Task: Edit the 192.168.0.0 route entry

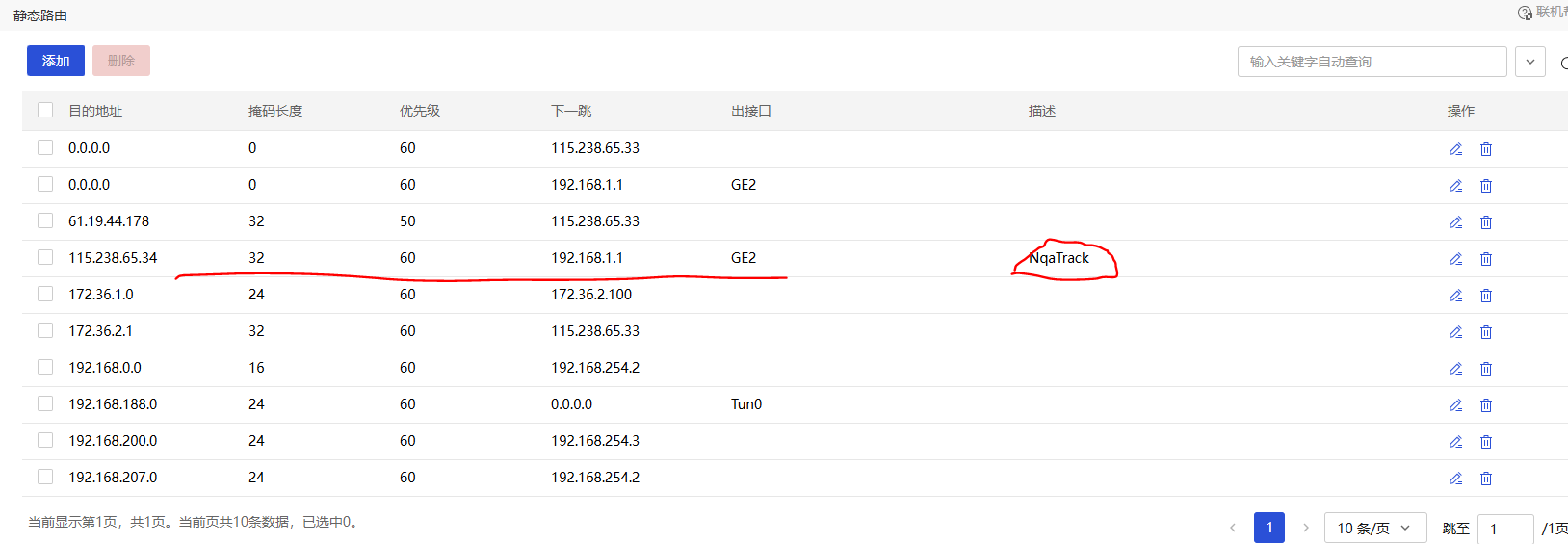Action: click(x=1455, y=369)
